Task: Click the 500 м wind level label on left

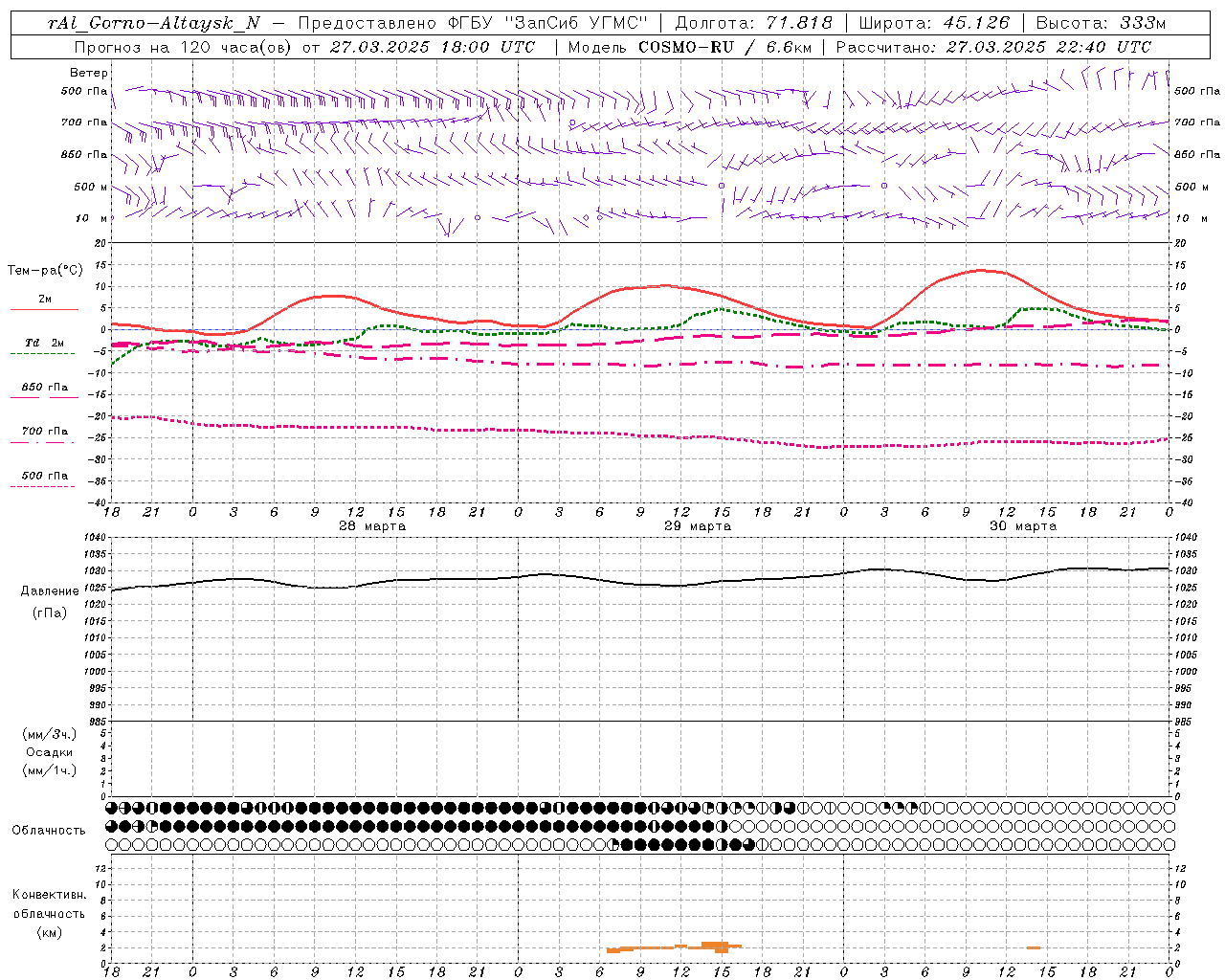Action: point(91,187)
